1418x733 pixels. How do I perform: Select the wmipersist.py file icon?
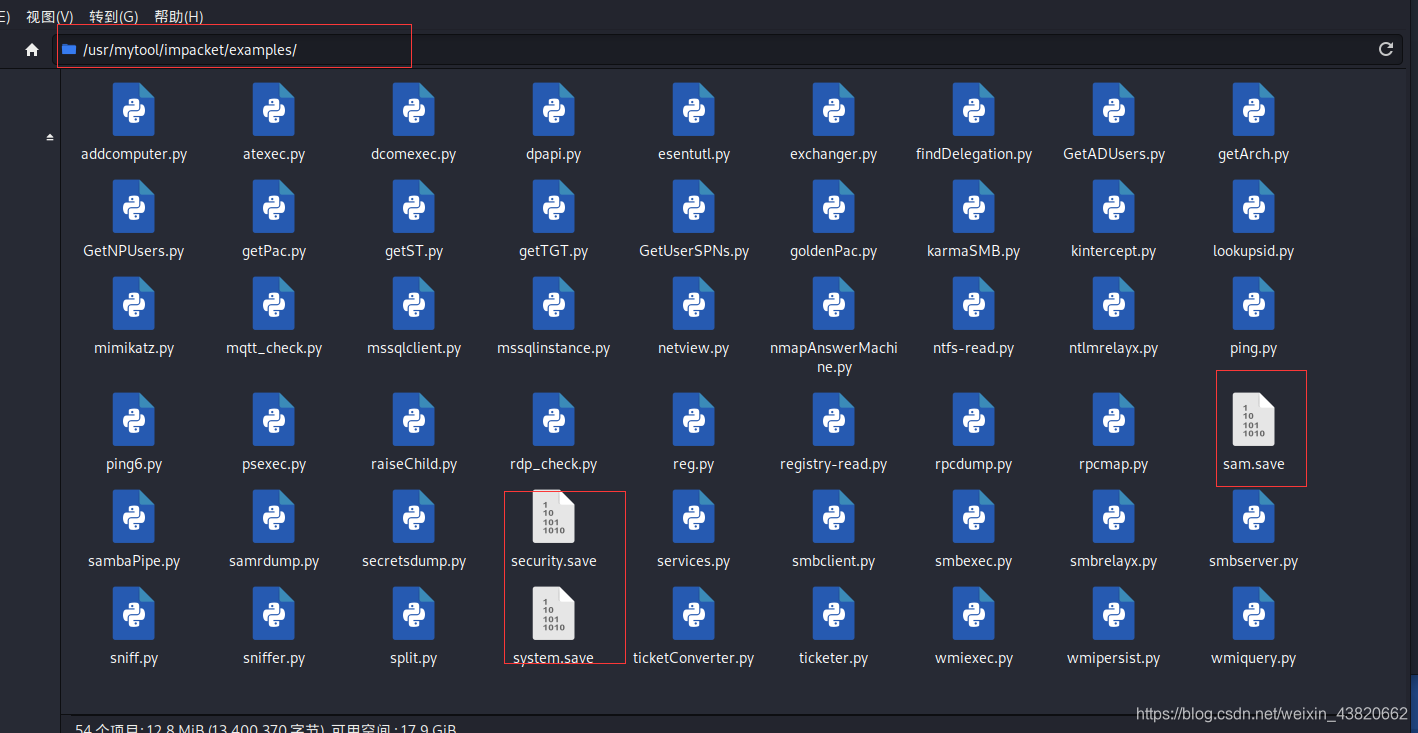[1114, 614]
